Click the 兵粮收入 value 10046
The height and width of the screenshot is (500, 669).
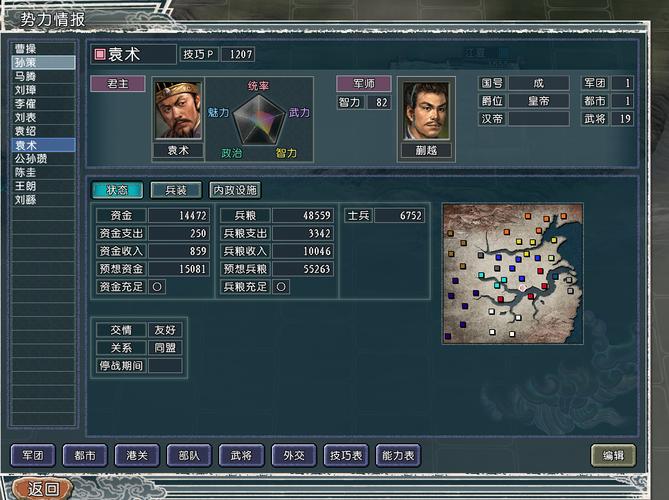click(303, 251)
